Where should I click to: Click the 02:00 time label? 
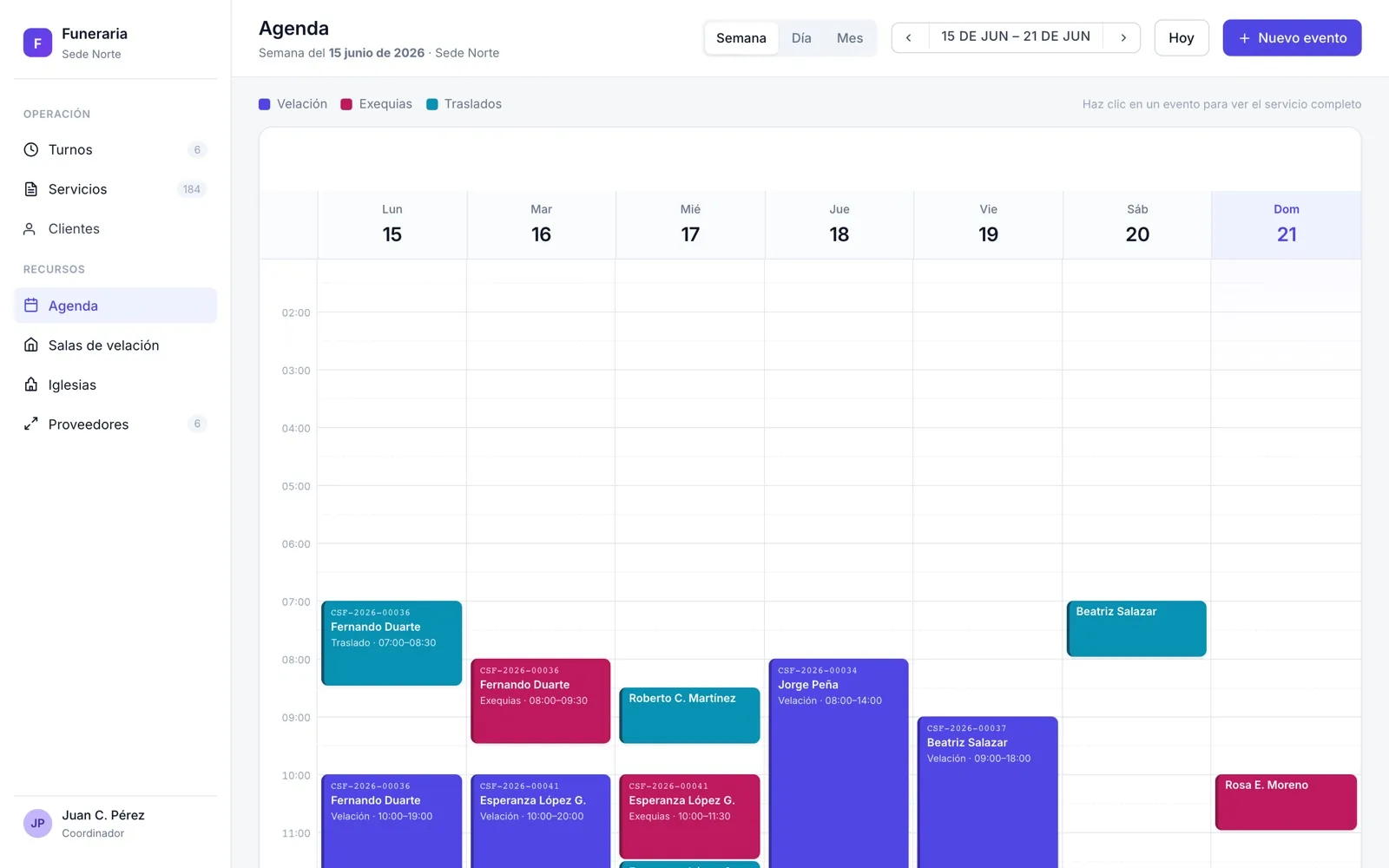(x=296, y=312)
